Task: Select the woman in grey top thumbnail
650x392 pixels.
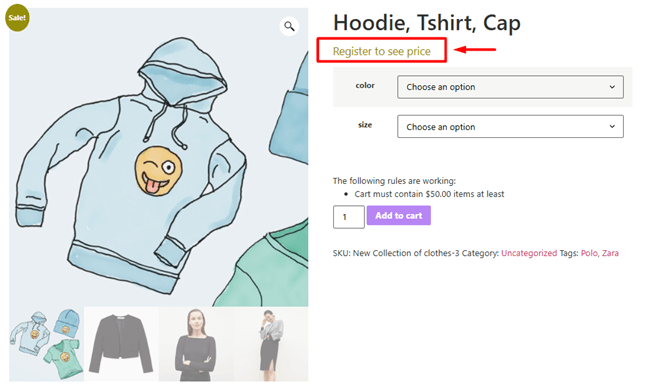Action: [271, 344]
